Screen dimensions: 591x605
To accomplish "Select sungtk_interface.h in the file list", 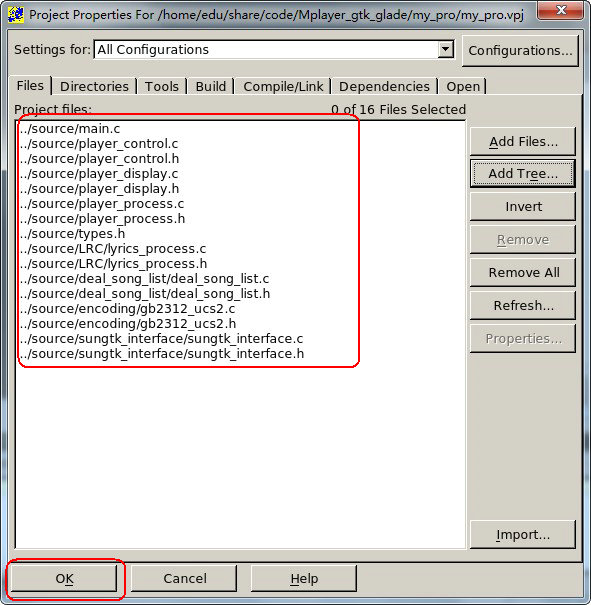I will 162,354.
